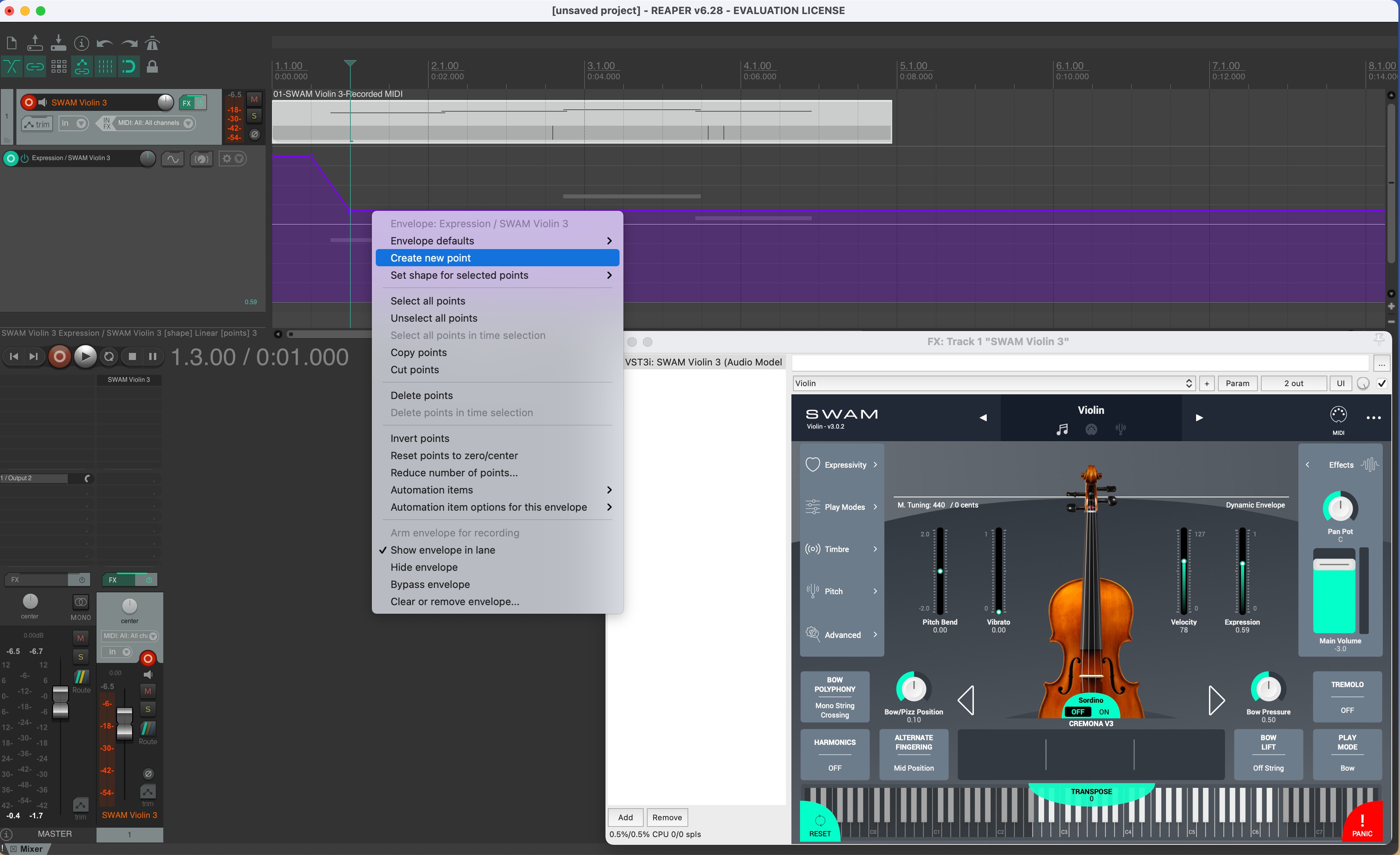
Task: Open SWAM MIDI settings icon
Action: pos(1338,415)
